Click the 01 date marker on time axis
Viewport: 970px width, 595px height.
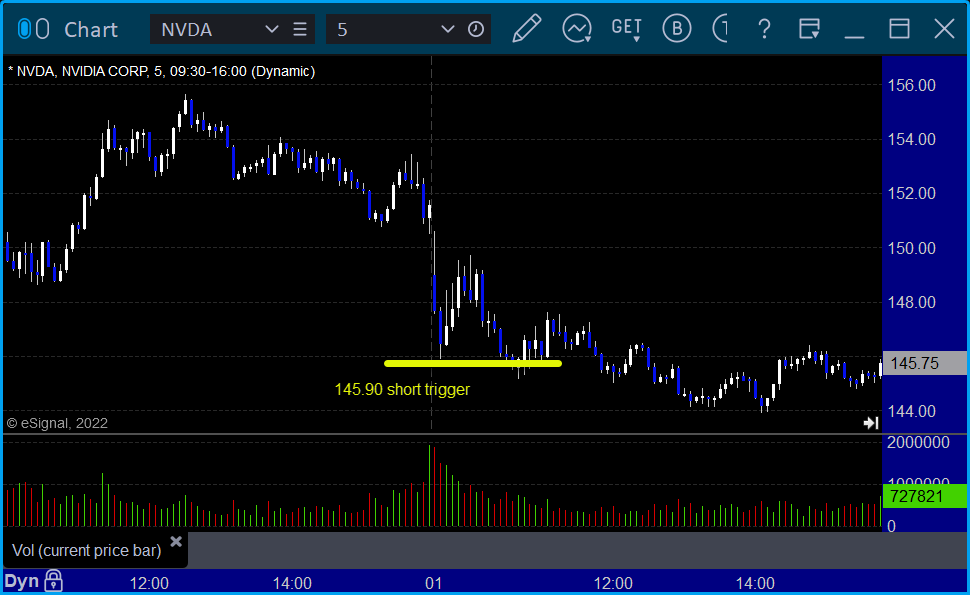[x=434, y=583]
